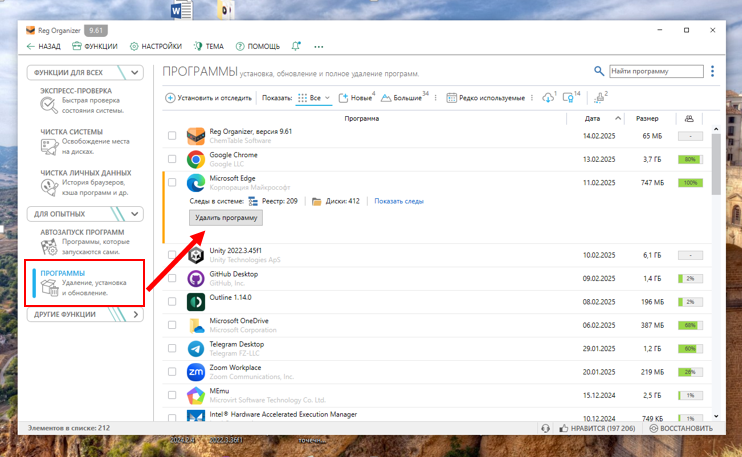Show Новые programs filter
The image size is (742, 457).
[x=356, y=98]
